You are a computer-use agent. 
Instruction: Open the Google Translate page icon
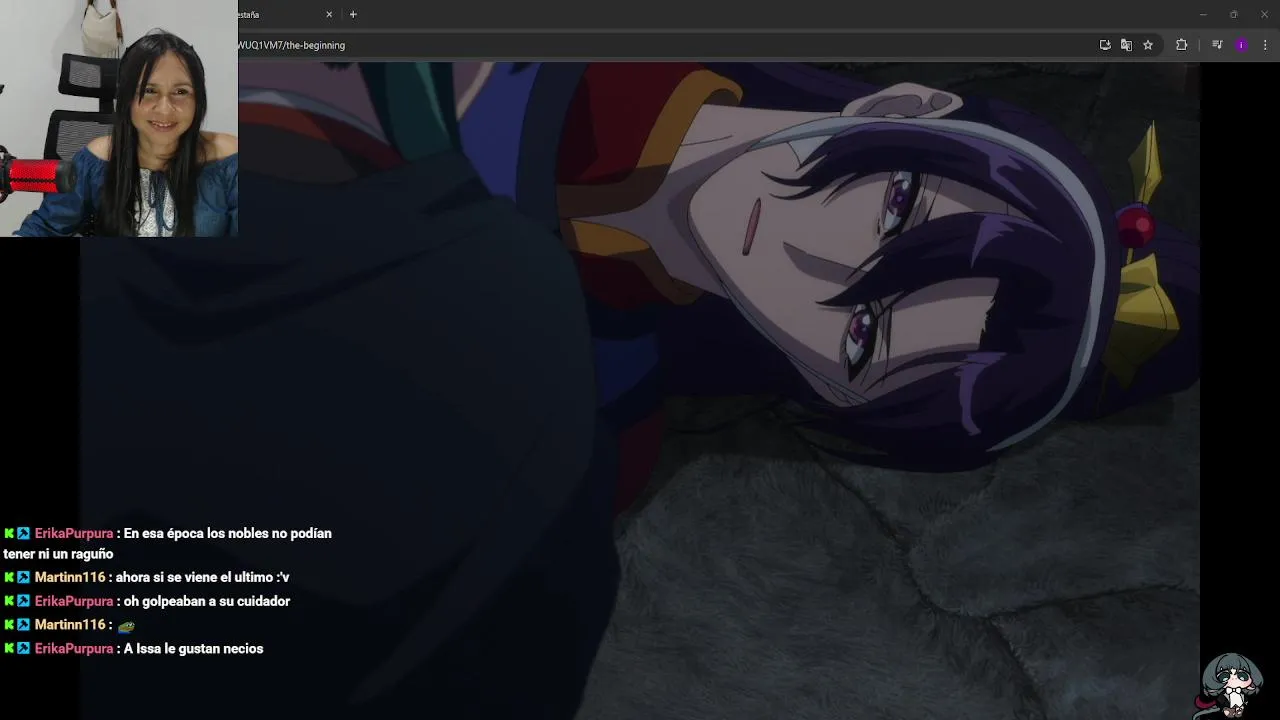tap(1126, 45)
